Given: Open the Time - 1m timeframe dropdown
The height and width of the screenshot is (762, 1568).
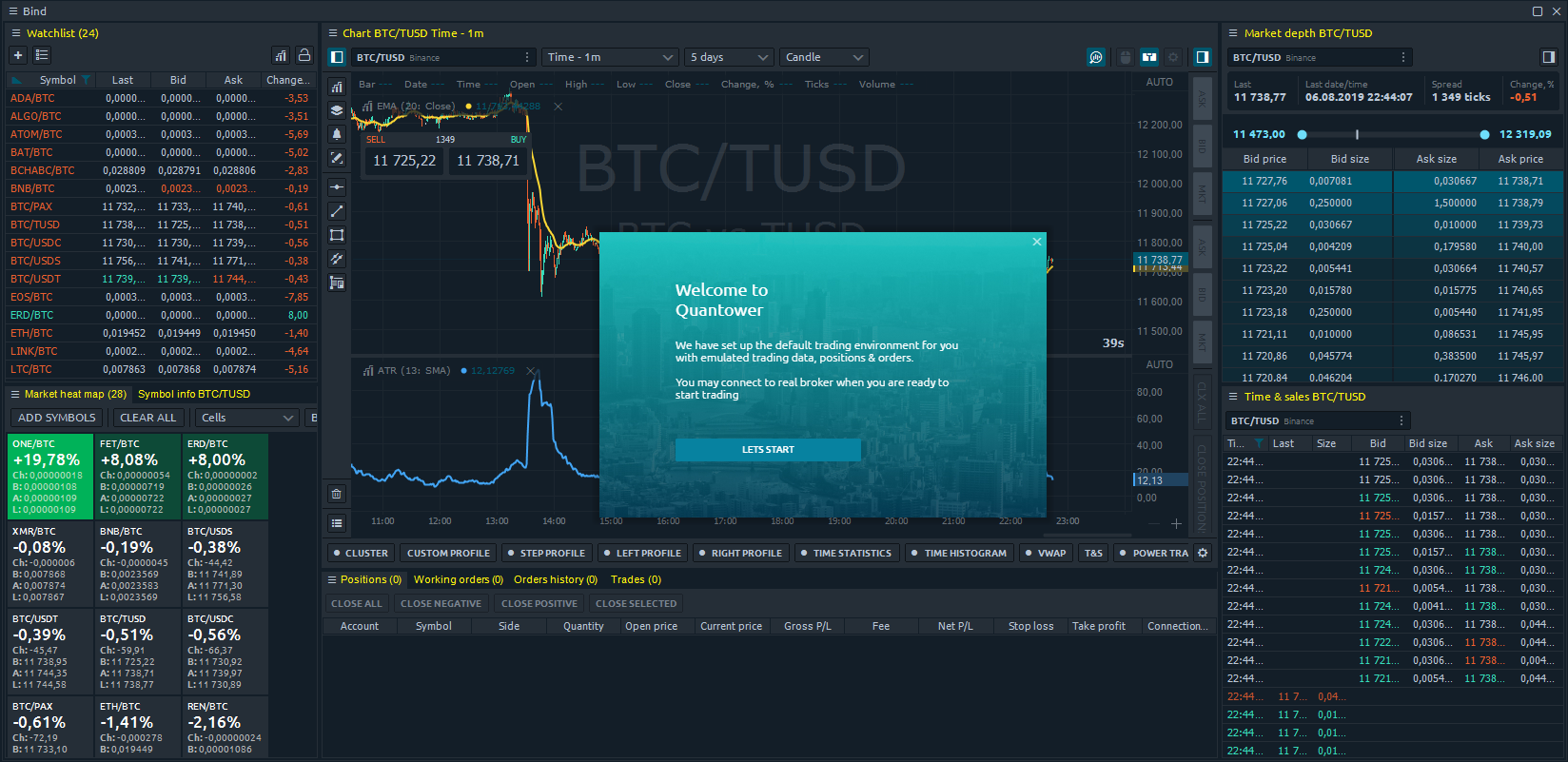Looking at the screenshot, I should point(610,57).
